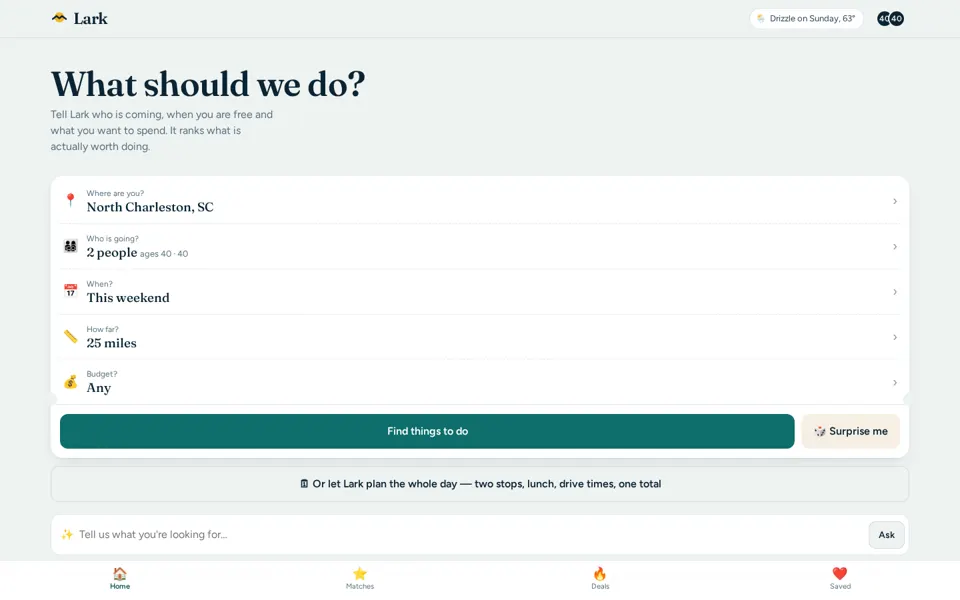This screenshot has width=960, height=600.
Task: Open the Drizzle on Sunday weather pill
Action: coord(806,18)
